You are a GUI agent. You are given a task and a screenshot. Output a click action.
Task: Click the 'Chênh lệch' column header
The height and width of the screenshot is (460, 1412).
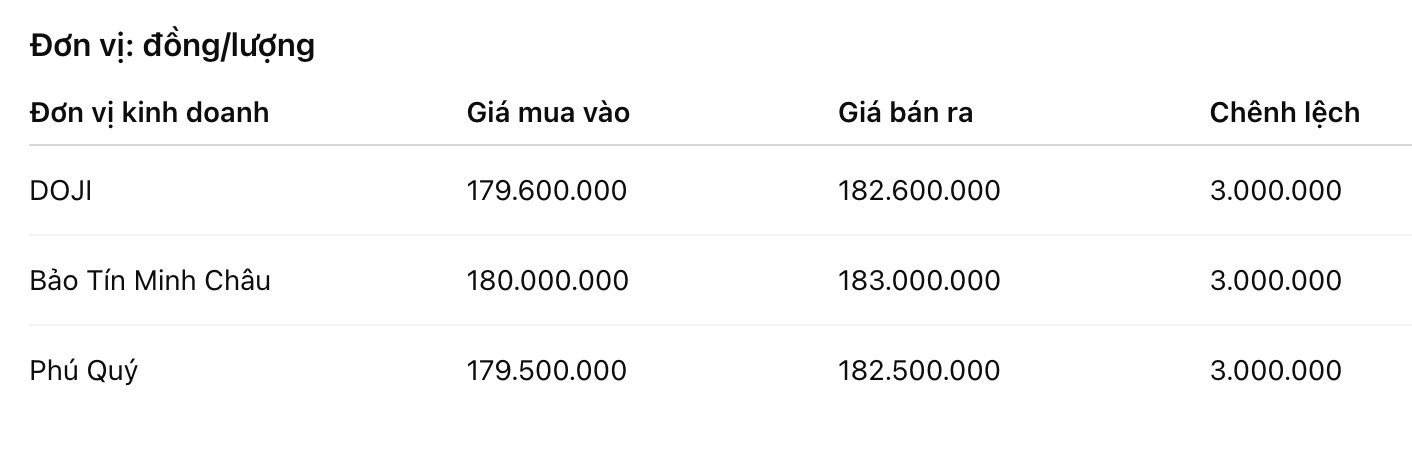(1284, 112)
